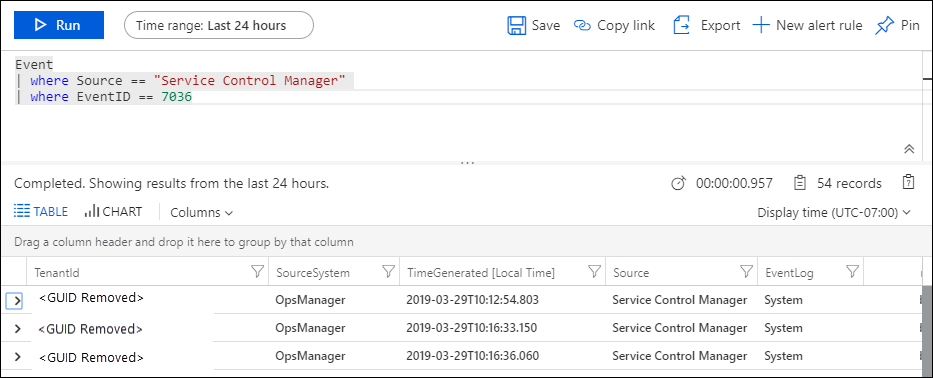Open the Display time (UTC-07:00) dropdown
The width and height of the screenshot is (933, 378).
pyautogui.click(x=834, y=213)
